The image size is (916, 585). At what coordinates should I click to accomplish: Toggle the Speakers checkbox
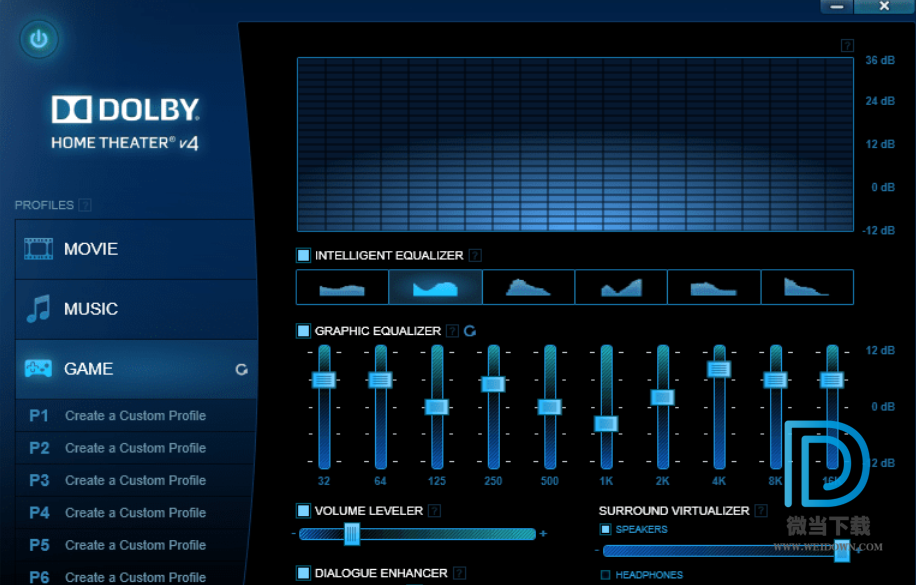pyautogui.click(x=606, y=529)
